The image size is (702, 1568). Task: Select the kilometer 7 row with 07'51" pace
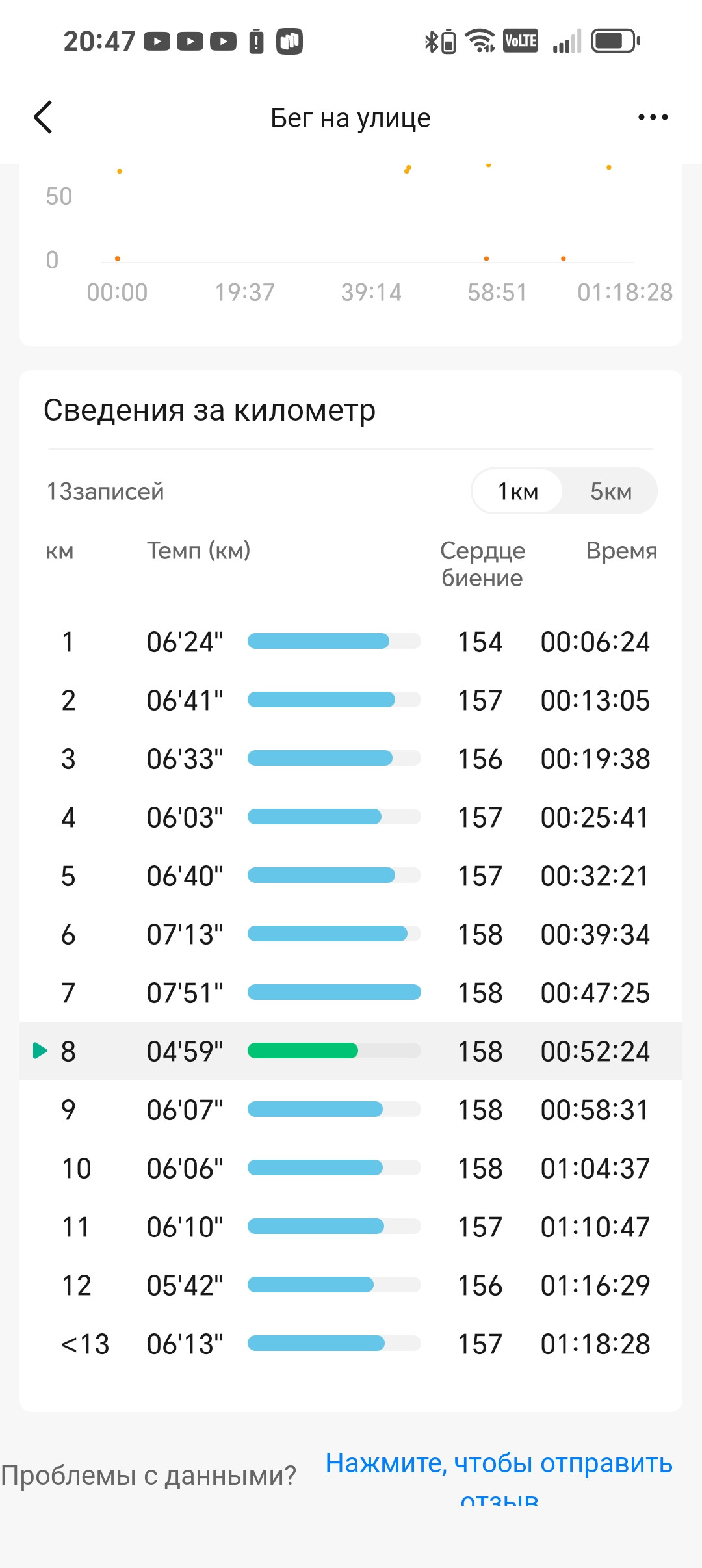[x=351, y=993]
